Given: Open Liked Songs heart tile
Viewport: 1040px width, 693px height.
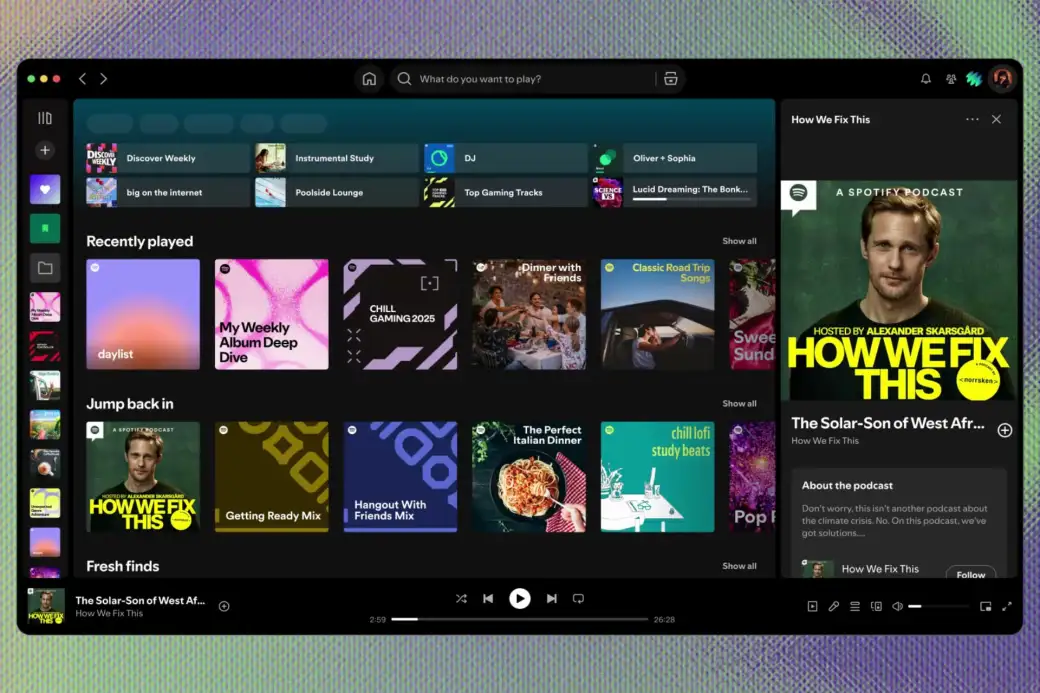Looking at the screenshot, I should (x=45, y=190).
